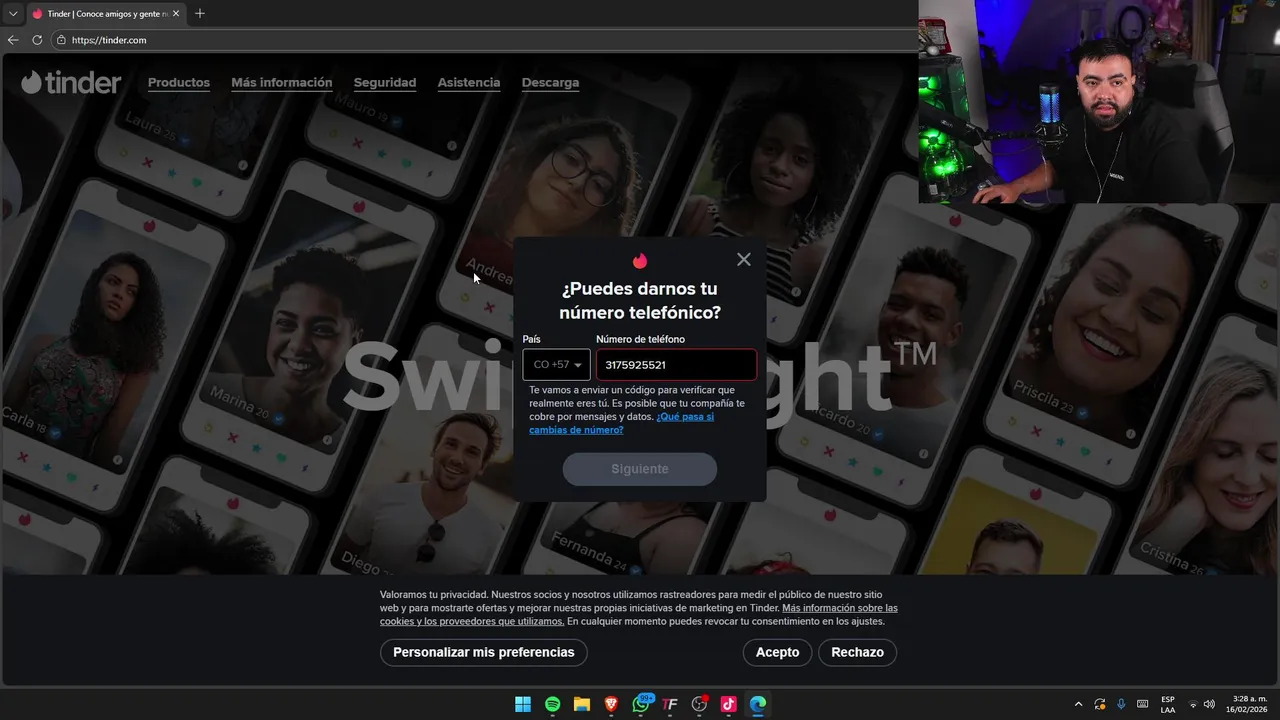1280x720 pixels.
Task: Open a new browser tab
Action: pos(200,14)
